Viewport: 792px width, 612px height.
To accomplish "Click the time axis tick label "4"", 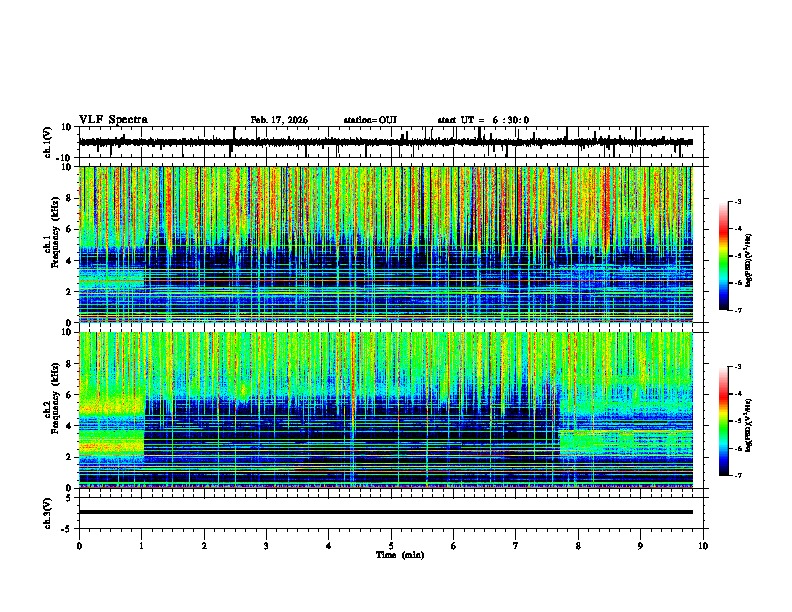I will [329, 546].
